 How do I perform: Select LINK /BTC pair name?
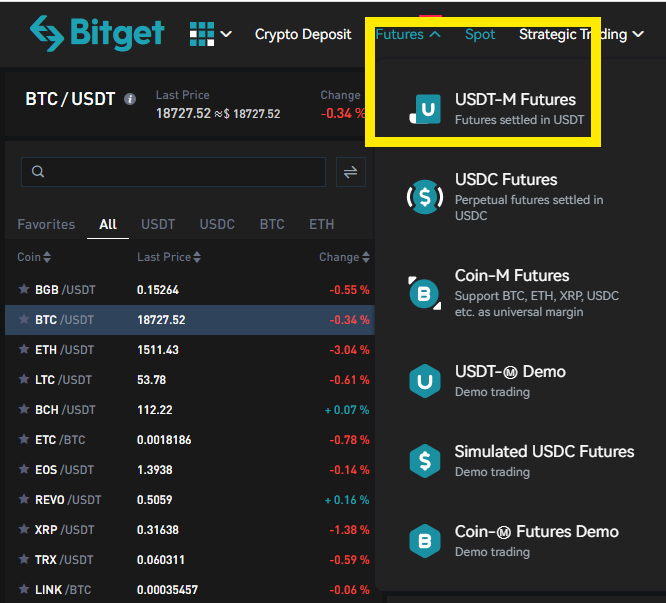(63, 590)
